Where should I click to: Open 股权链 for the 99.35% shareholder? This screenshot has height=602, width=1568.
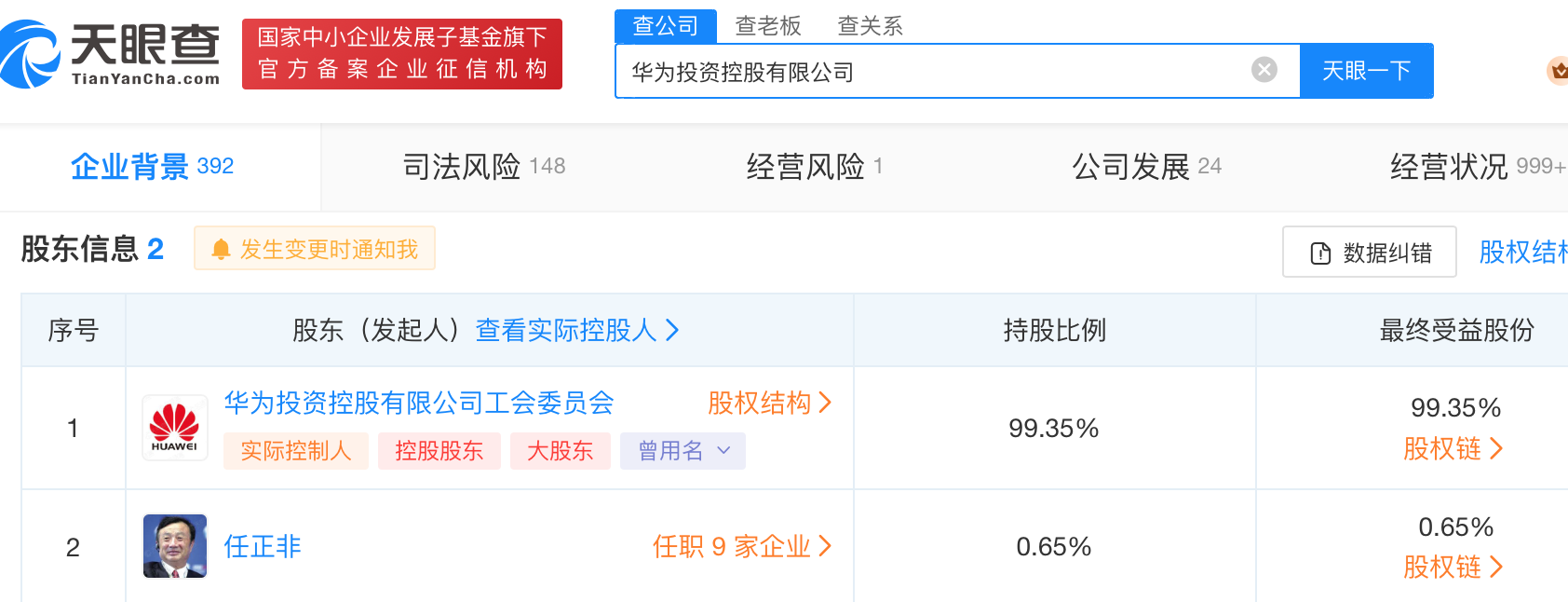pos(1453,449)
